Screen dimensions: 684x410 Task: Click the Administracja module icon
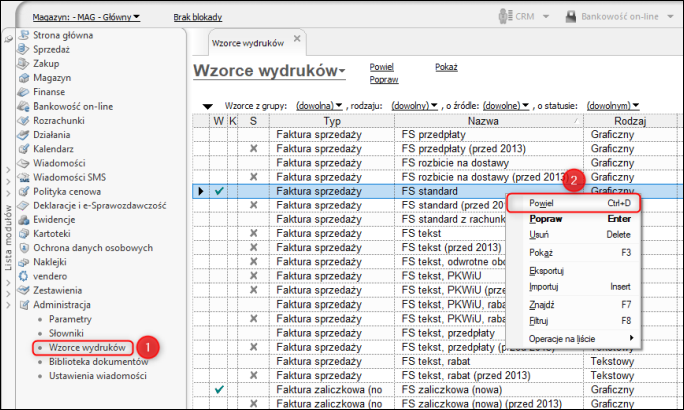(24, 304)
